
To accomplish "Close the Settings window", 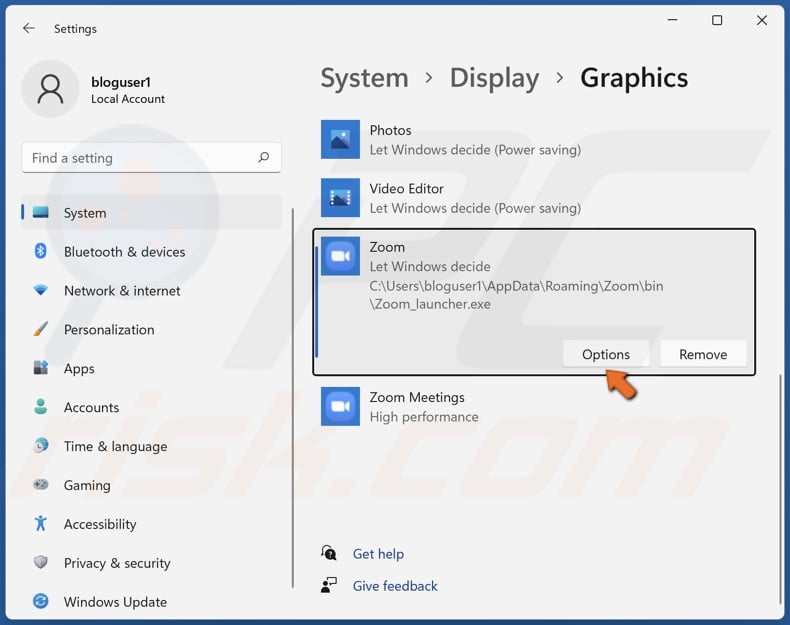I will (762, 20).
